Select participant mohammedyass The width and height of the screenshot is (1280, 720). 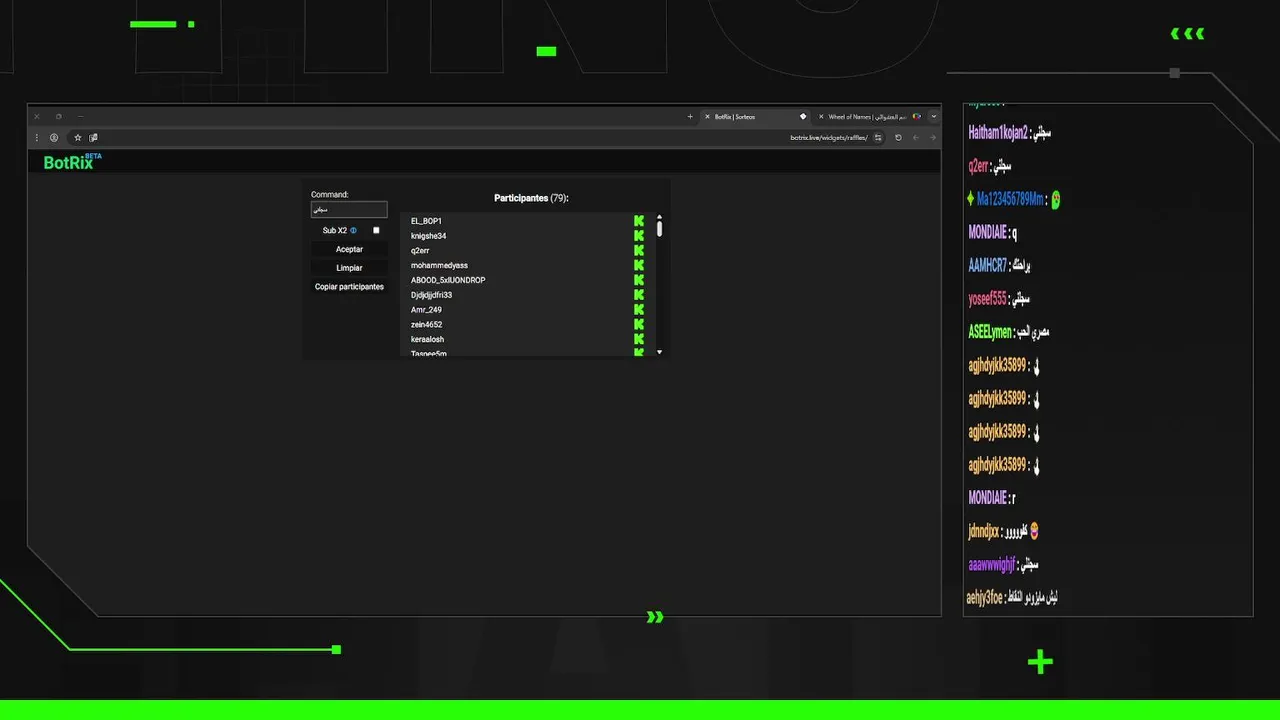(x=439, y=265)
